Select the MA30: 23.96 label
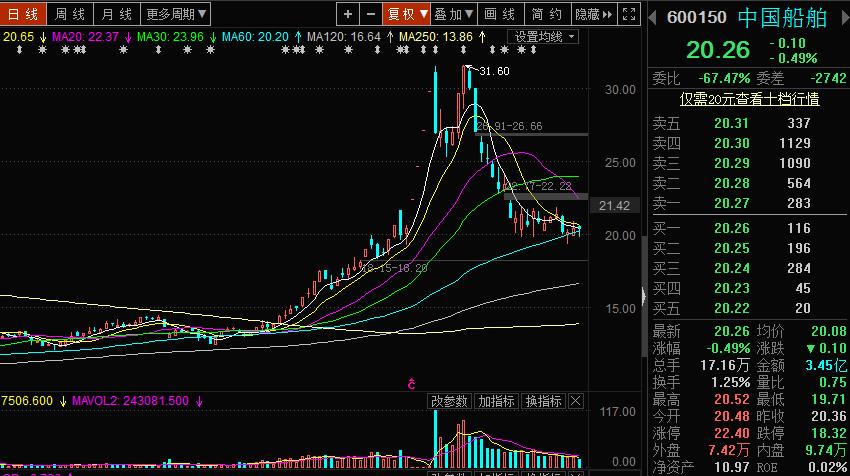Image resolution: width=850 pixels, height=476 pixels. coord(170,37)
